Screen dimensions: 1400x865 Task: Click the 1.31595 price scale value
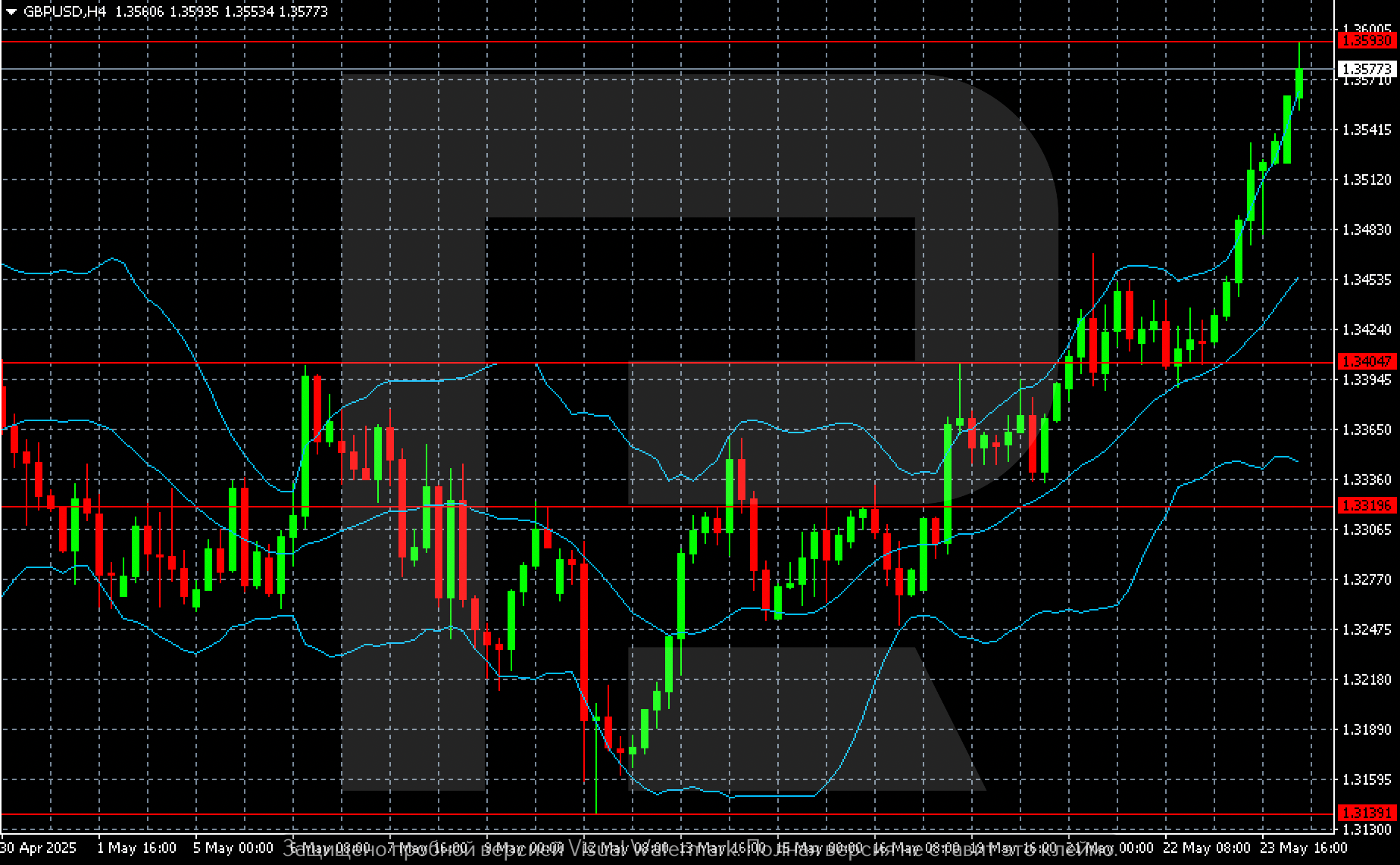(1367, 779)
